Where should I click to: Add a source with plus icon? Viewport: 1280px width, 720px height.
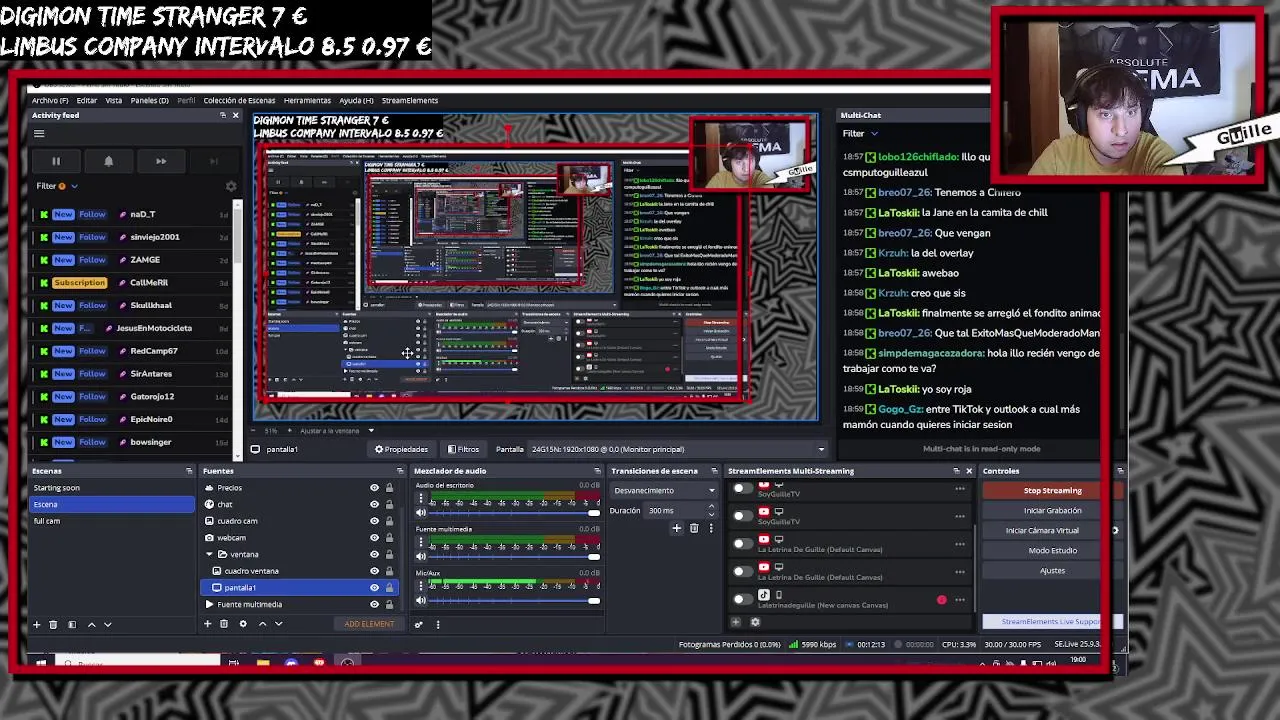pyautogui.click(x=208, y=624)
